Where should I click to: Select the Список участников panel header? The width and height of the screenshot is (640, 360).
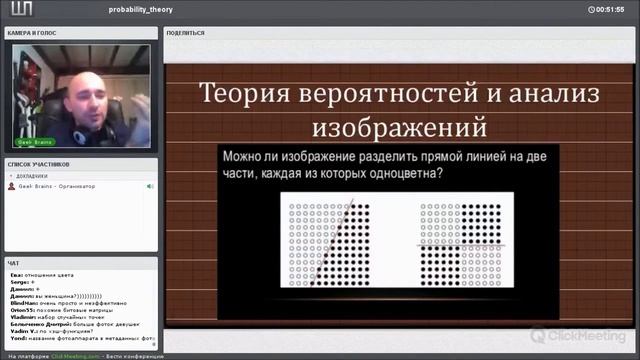[x=38, y=164]
